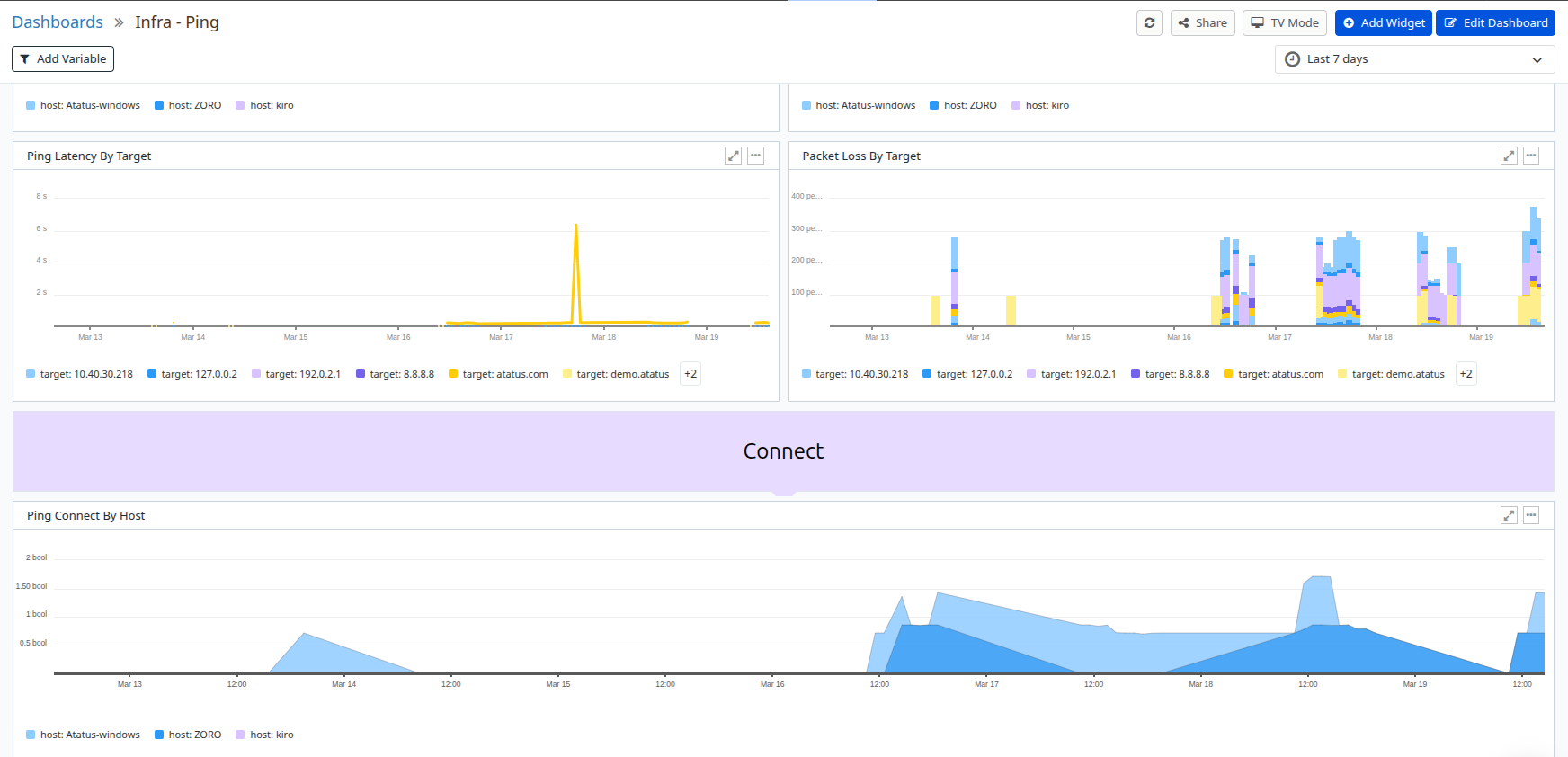Switch to TV Mode
Image resolution: width=1568 pixels, height=757 pixels.
(x=1284, y=23)
